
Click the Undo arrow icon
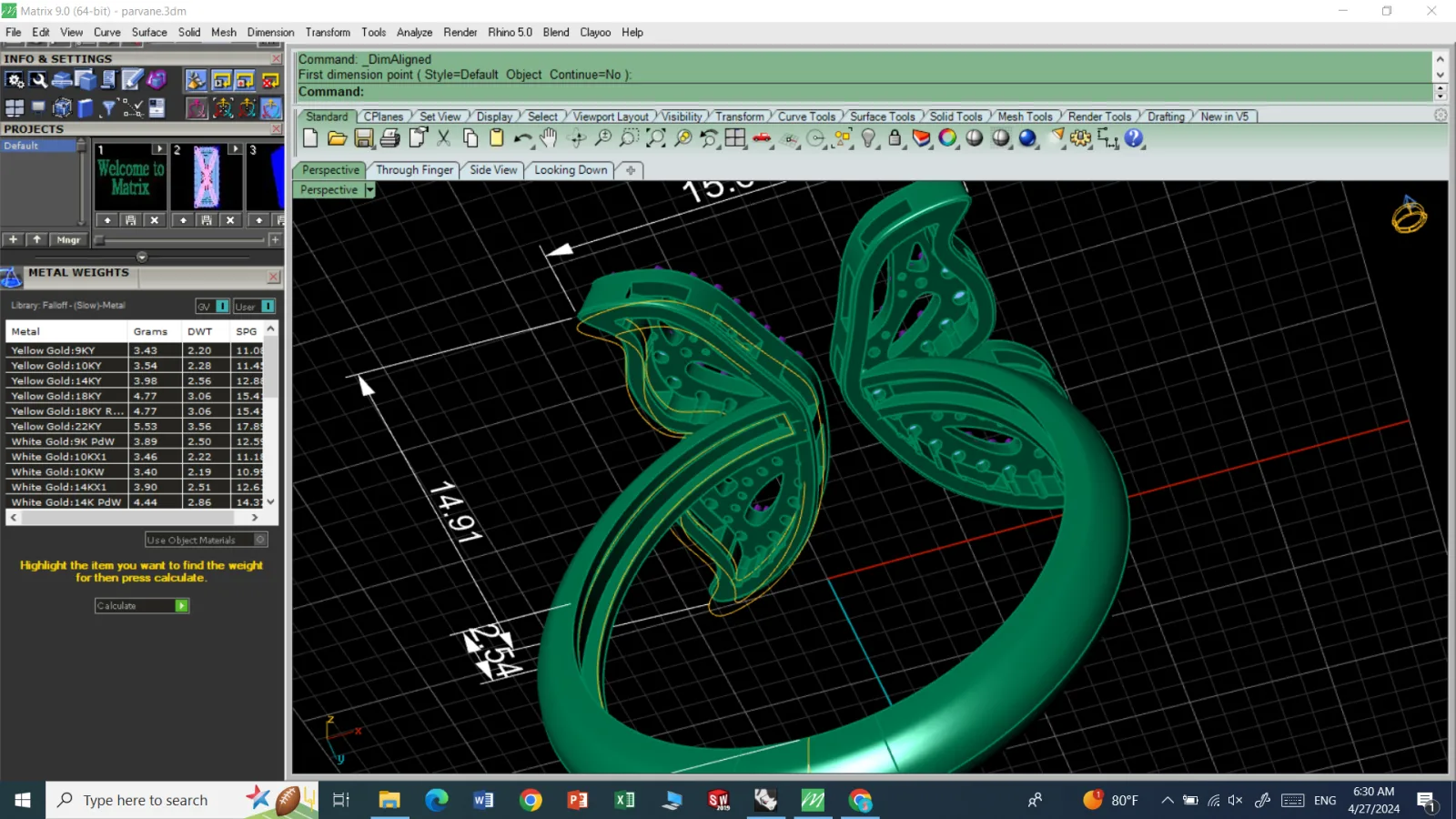pyautogui.click(x=521, y=138)
